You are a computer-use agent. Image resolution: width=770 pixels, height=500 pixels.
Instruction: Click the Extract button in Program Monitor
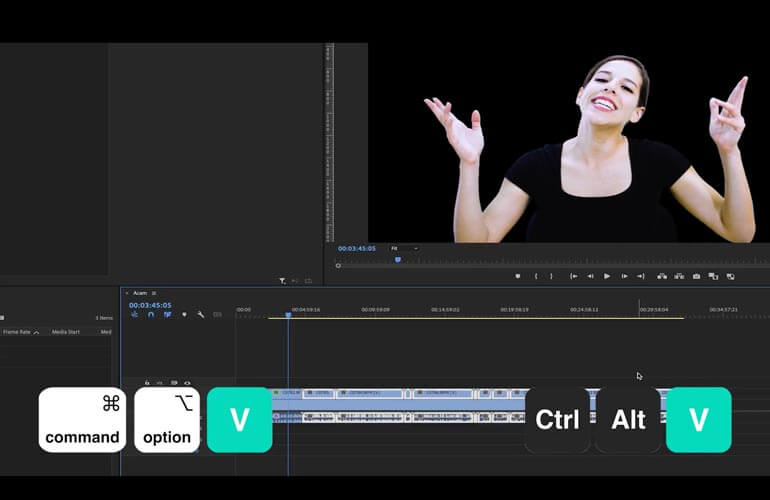pos(679,277)
